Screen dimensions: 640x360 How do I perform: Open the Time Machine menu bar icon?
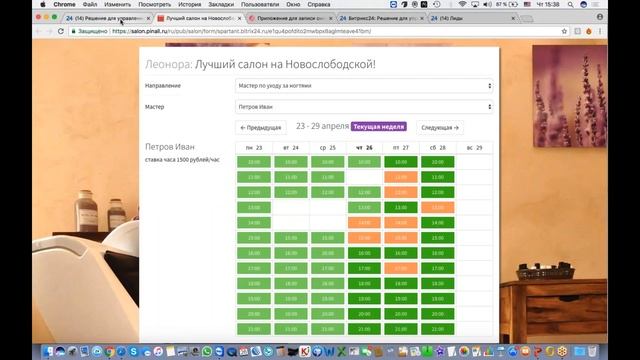(436, 4)
